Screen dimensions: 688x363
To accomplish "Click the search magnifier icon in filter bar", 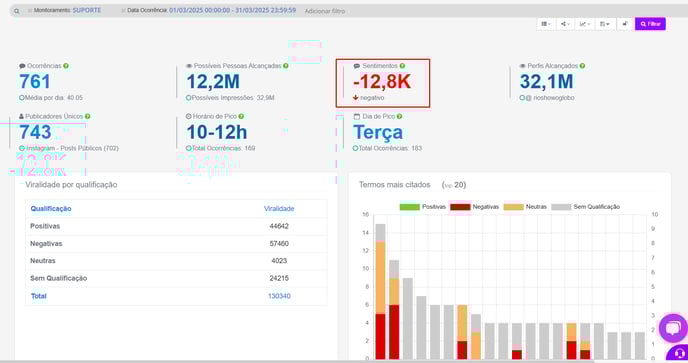I will 17,11.
